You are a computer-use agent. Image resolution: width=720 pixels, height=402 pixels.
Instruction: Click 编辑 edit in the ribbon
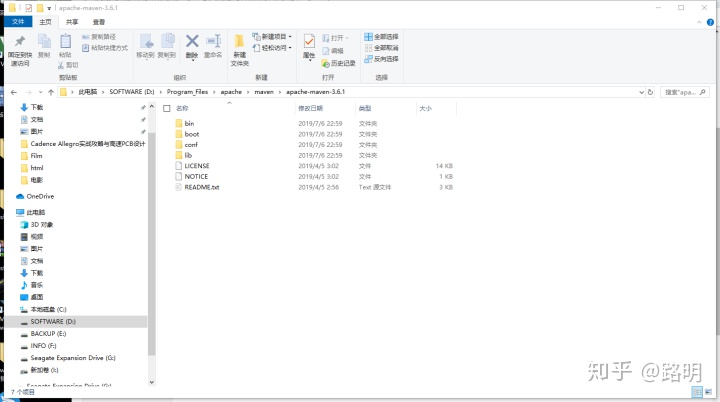tap(333, 51)
